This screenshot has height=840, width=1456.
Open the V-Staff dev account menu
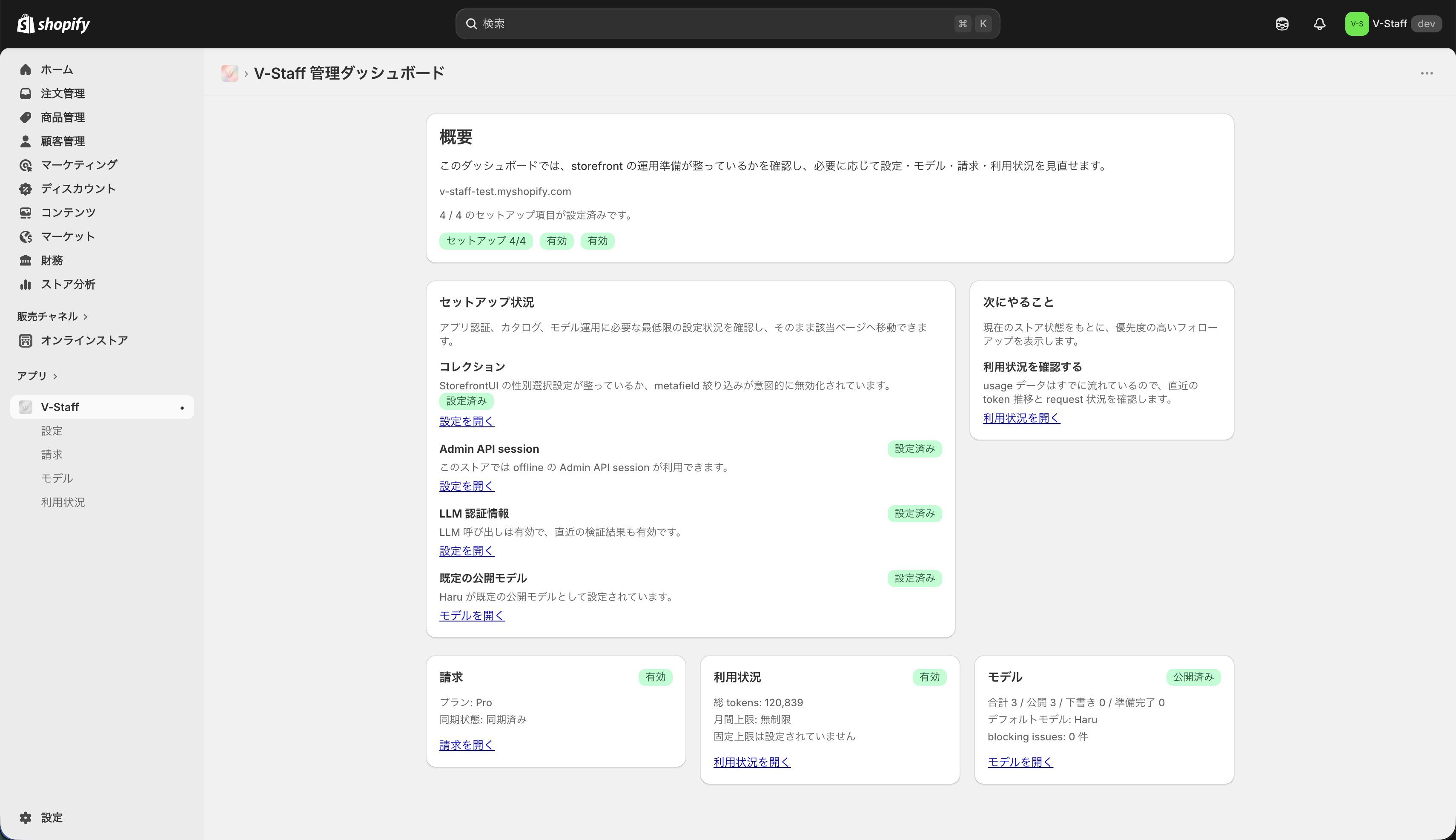(1393, 24)
